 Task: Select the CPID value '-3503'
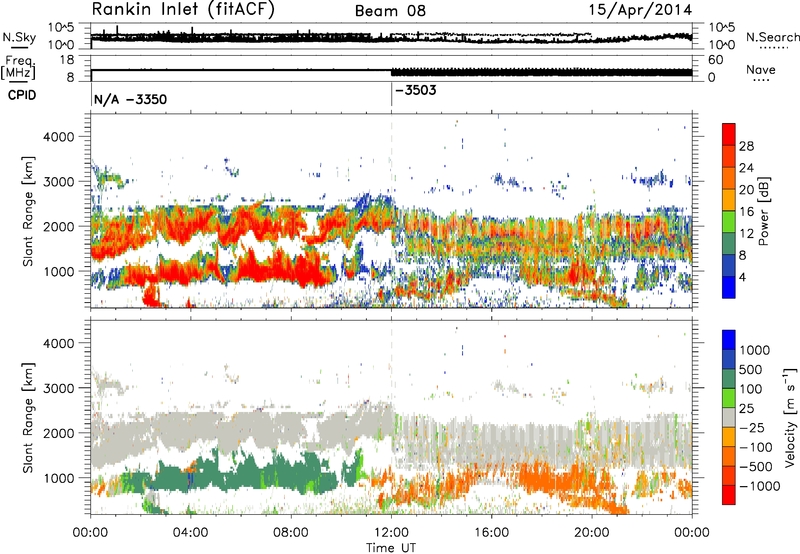[x=416, y=91]
